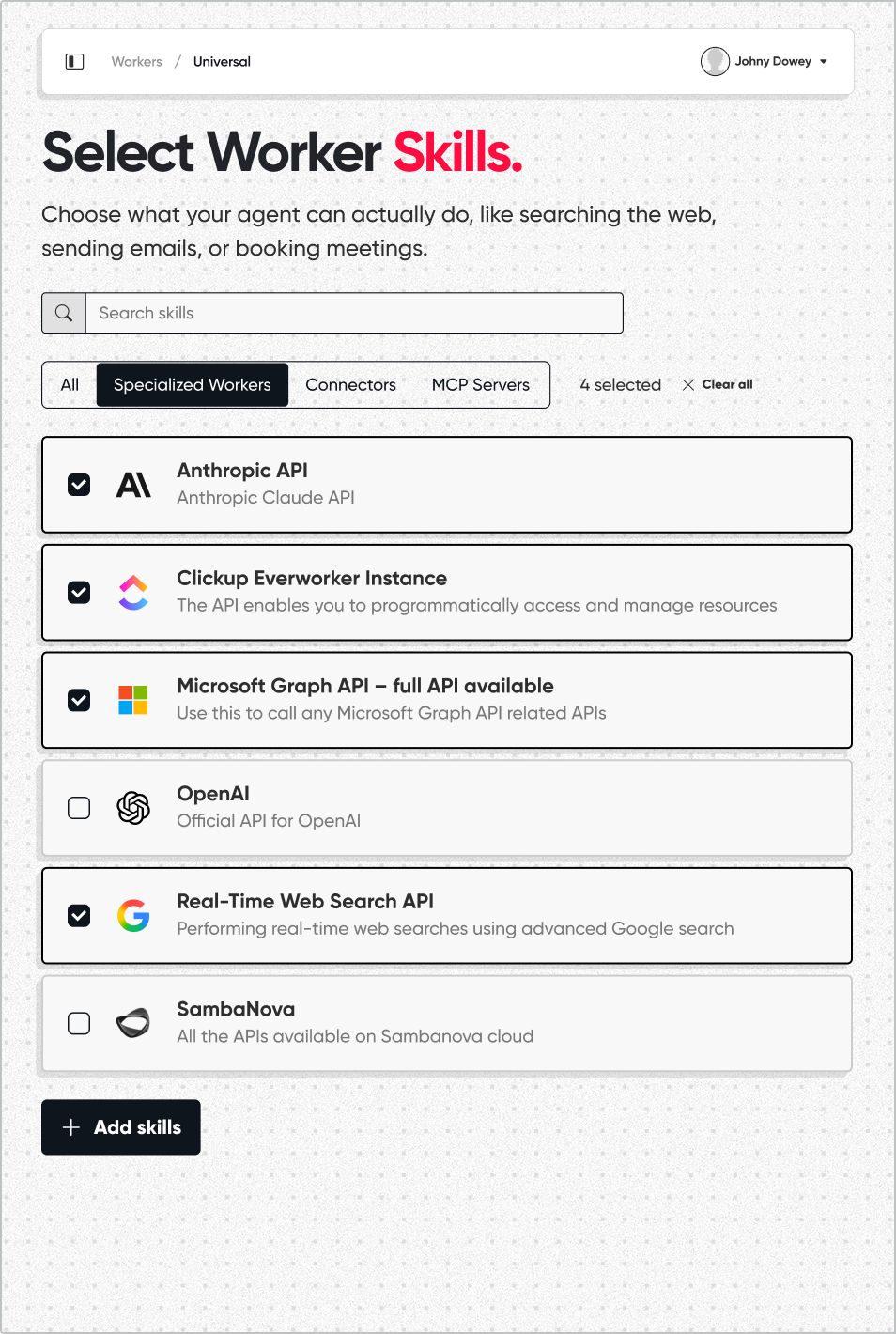
Task: Deselect Real-Time Web Search API checkbox
Action: coord(79,915)
